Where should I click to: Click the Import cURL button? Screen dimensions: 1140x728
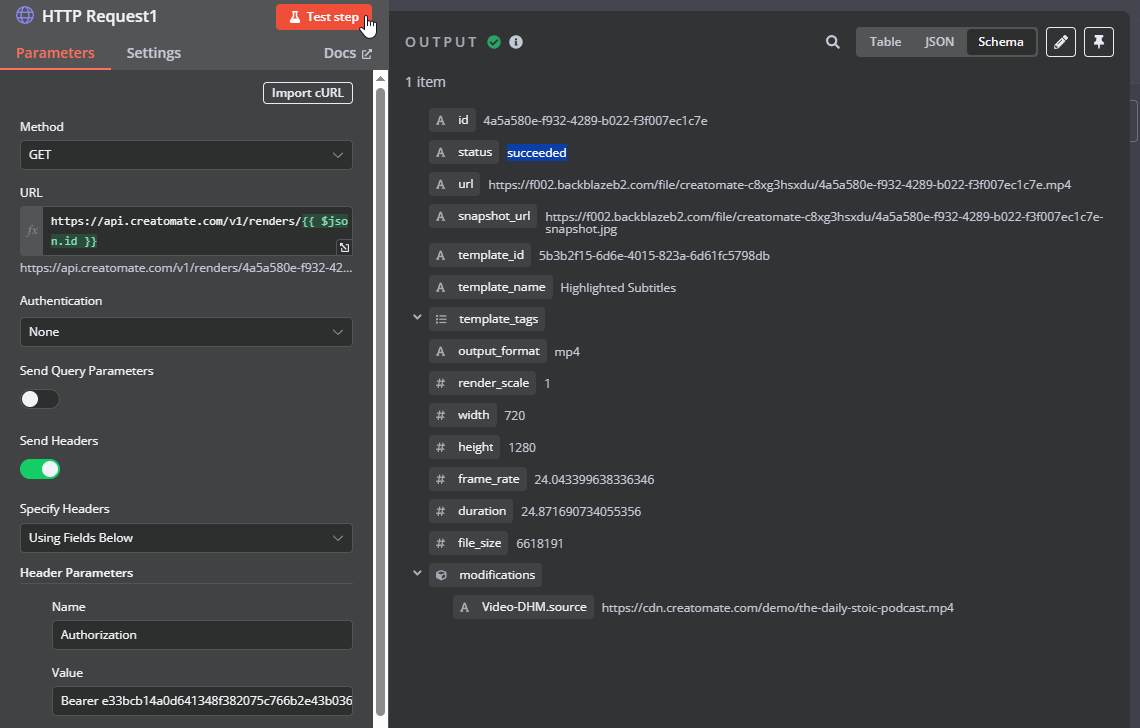[308, 92]
